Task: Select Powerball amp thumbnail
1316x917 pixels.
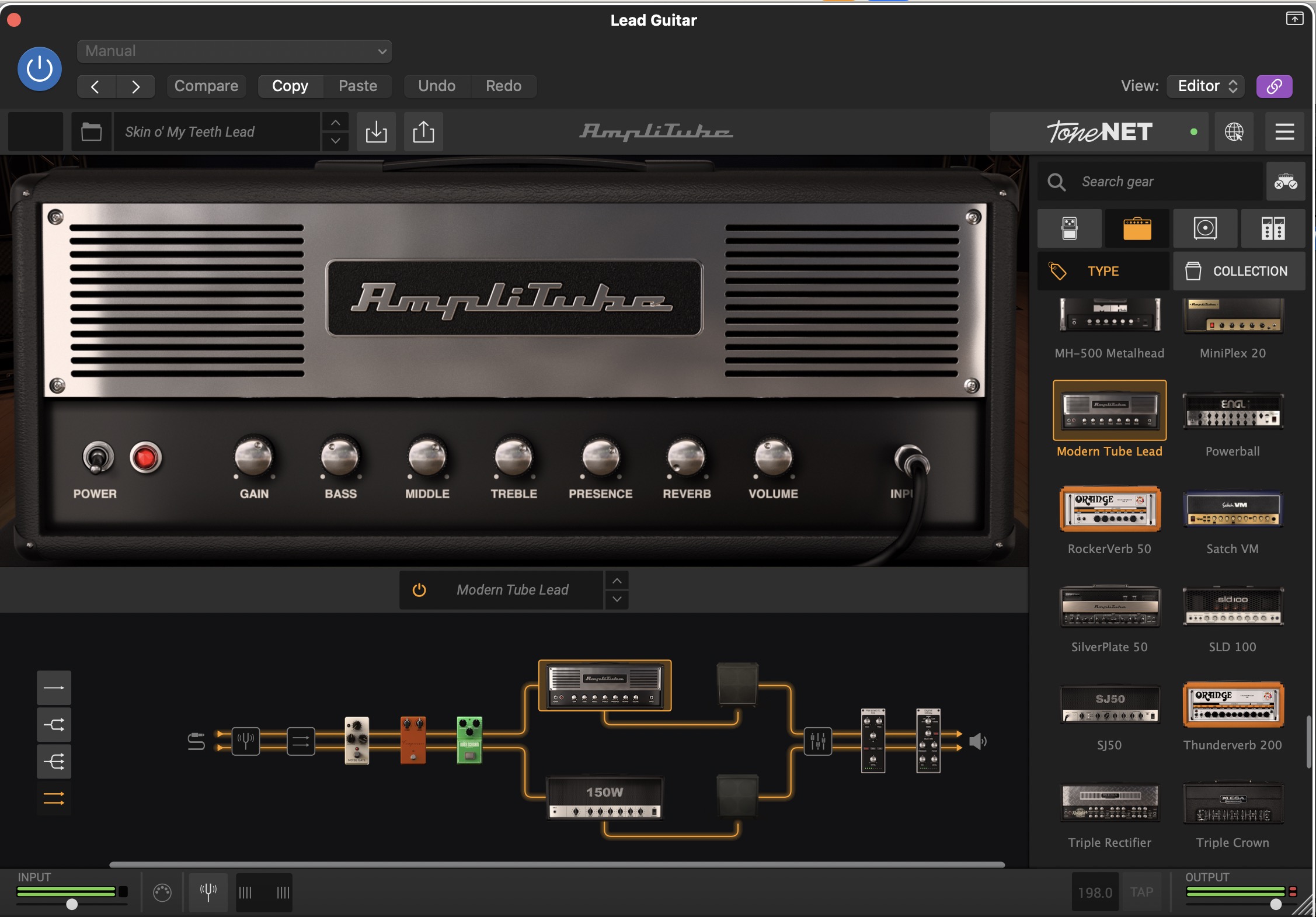Action: point(1233,411)
